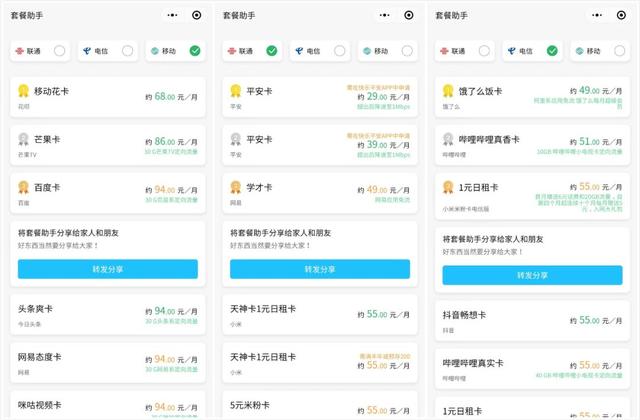The height and width of the screenshot is (420, 640).
Task: Open the 饿了么饭卡 plan card
Action: 532,97
